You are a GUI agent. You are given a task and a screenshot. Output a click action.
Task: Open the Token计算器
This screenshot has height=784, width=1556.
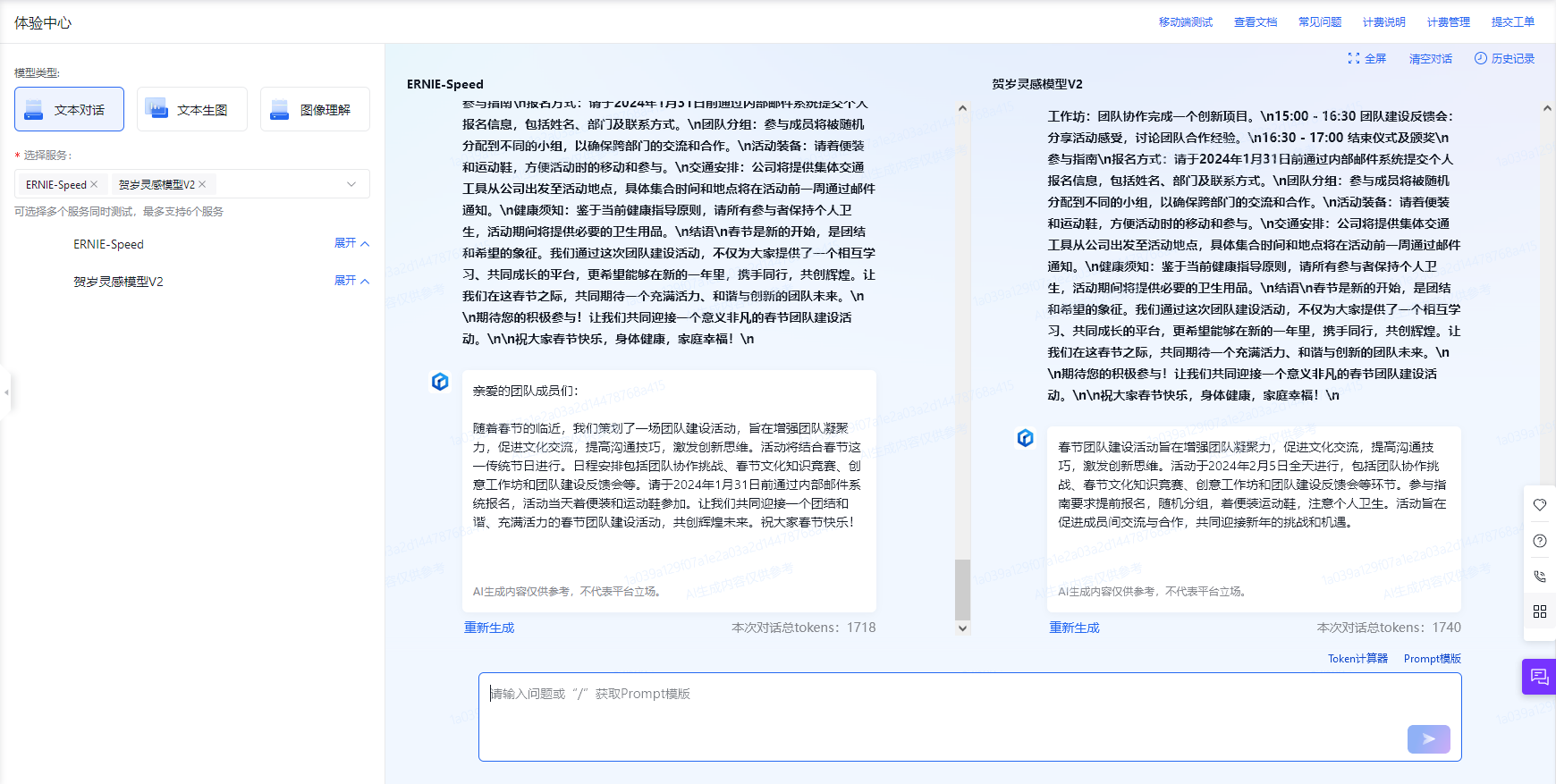pos(1357,659)
